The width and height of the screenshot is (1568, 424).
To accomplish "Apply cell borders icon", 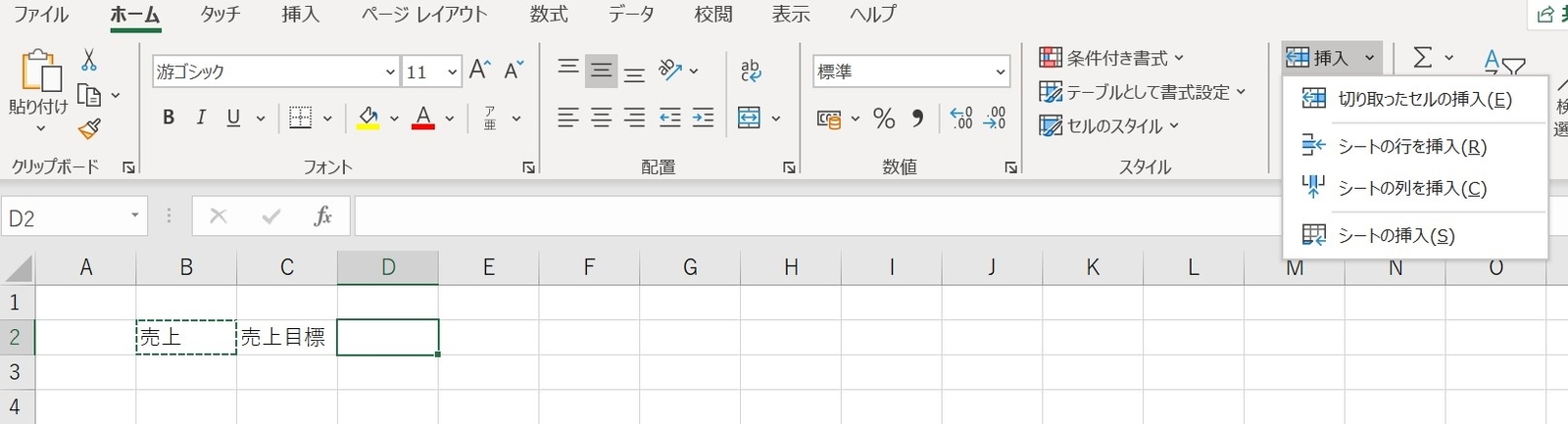I will 301,118.
